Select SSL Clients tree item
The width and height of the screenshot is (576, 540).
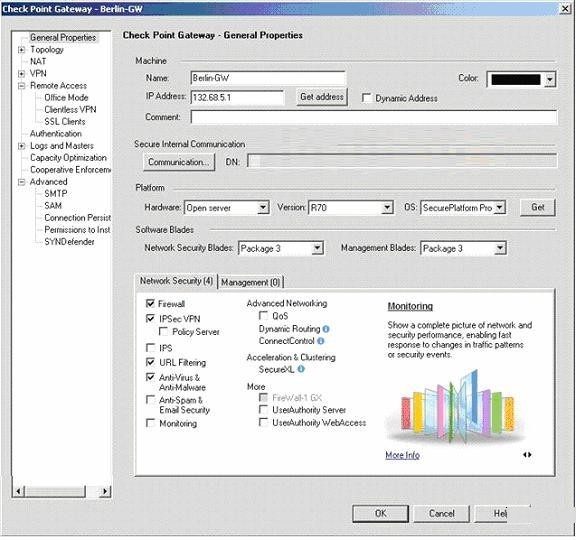point(65,122)
